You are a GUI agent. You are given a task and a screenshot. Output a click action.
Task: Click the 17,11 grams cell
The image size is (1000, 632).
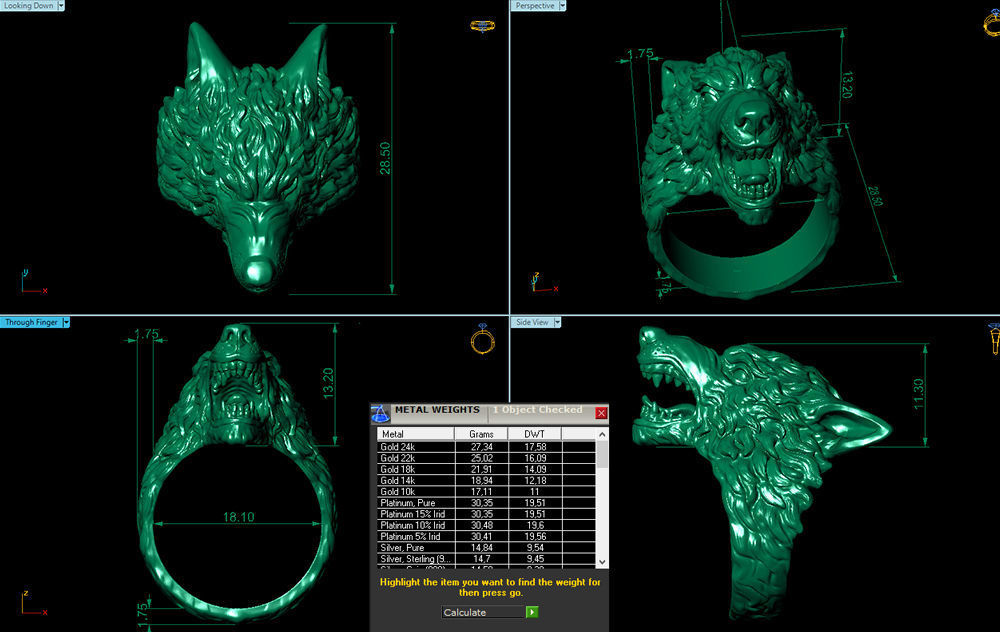coord(482,492)
